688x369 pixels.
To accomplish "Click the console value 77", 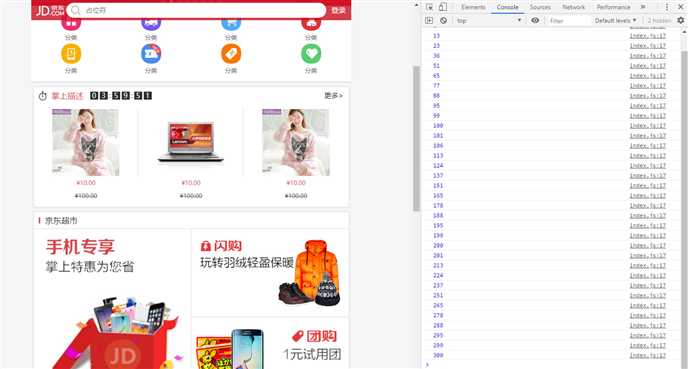I will point(436,86).
